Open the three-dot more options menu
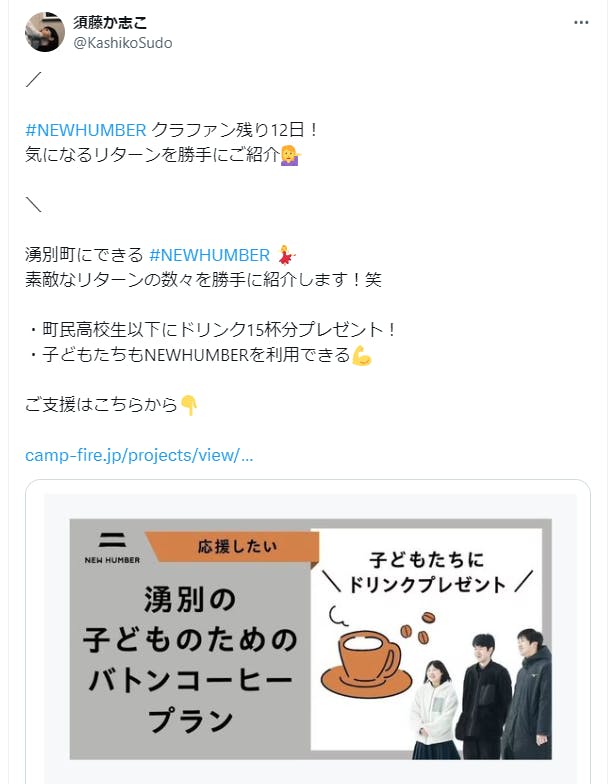 580,22
